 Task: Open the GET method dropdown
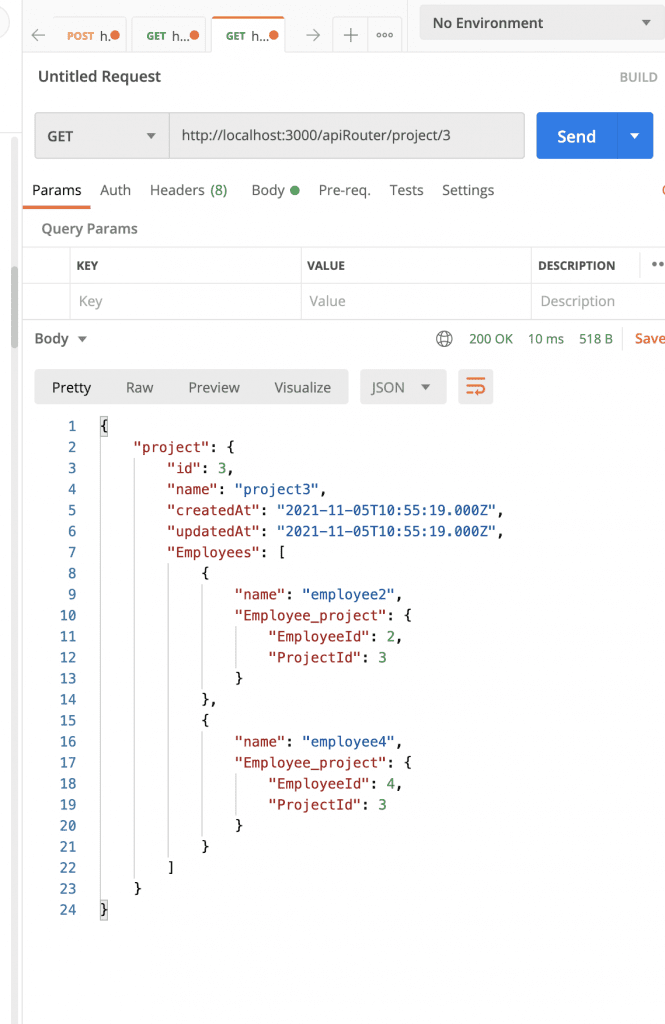pyautogui.click(x=101, y=135)
